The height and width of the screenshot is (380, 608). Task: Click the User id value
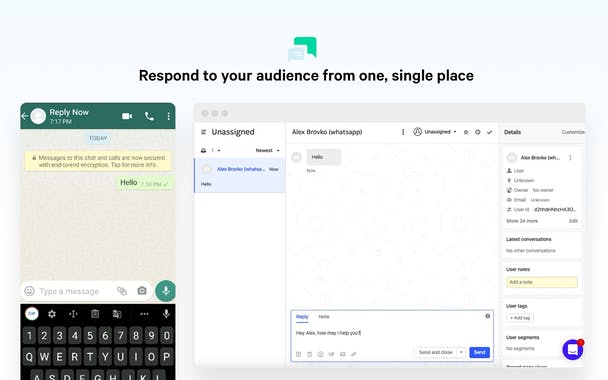555,210
